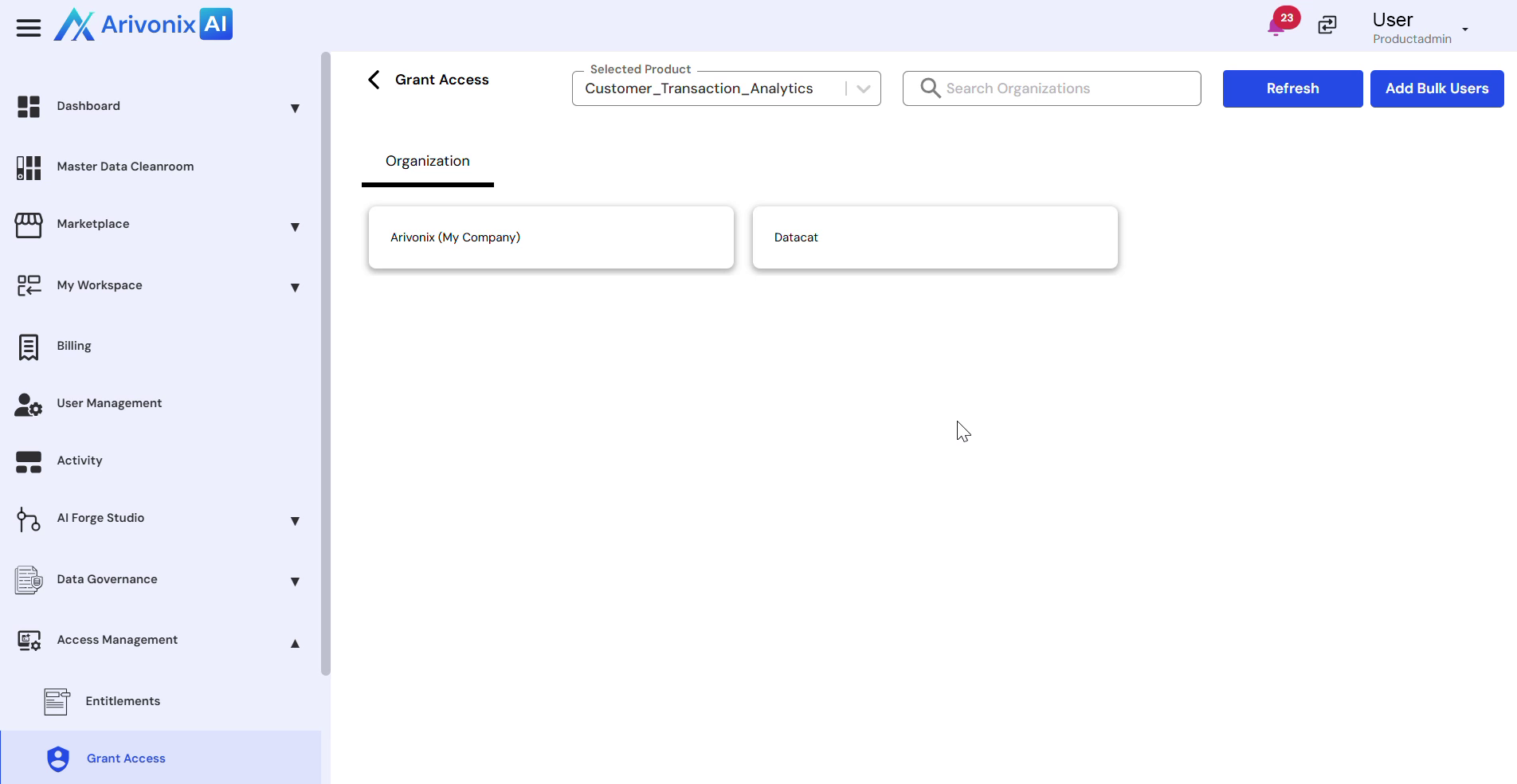Click the switch organization icon
This screenshot has width=1517, height=784.
point(1327,25)
